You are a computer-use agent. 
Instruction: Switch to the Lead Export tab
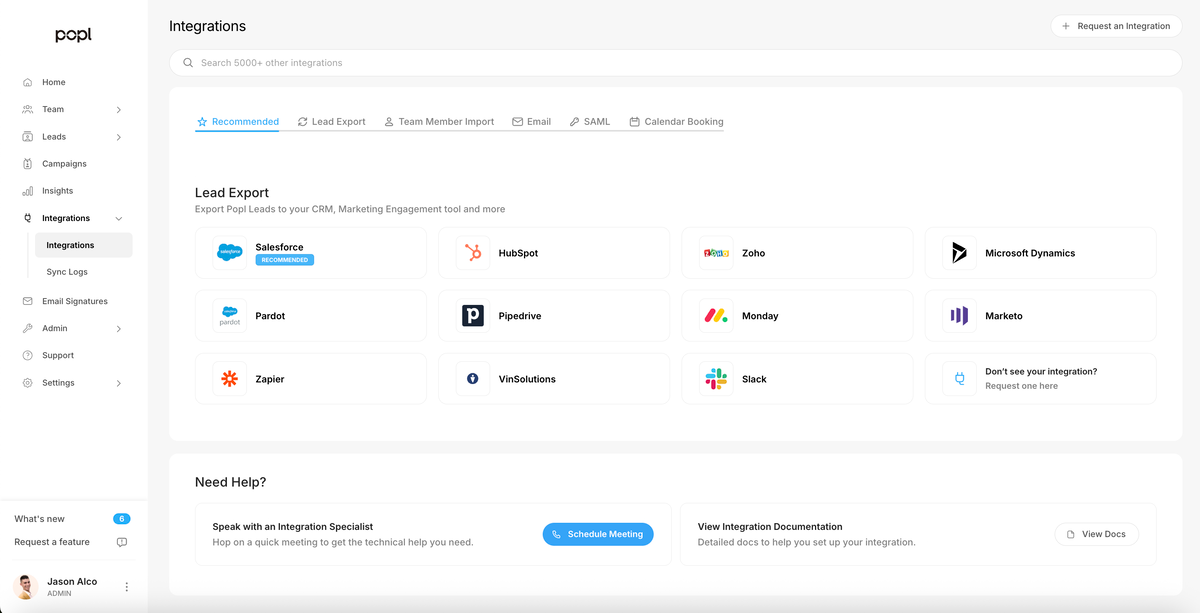click(331, 122)
